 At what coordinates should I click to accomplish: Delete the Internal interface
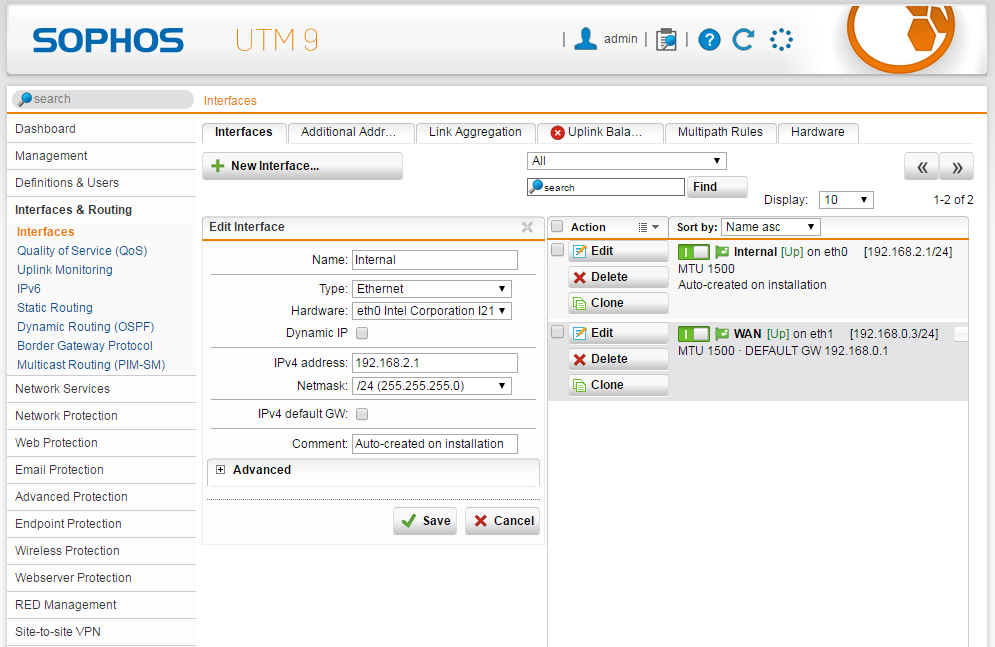618,277
